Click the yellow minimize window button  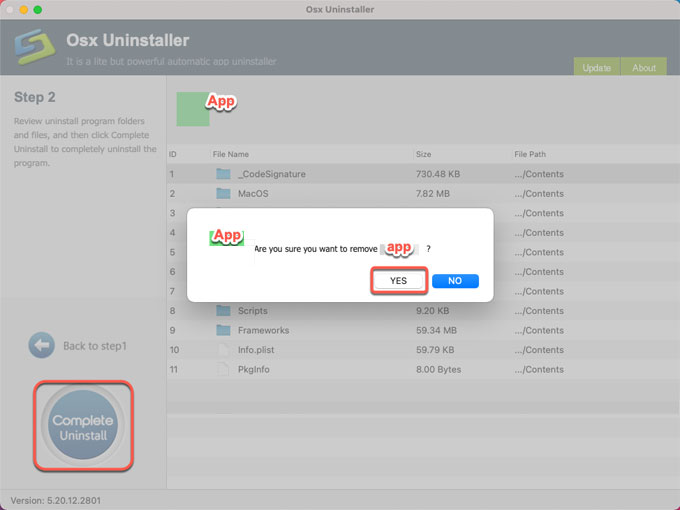click(24, 10)
